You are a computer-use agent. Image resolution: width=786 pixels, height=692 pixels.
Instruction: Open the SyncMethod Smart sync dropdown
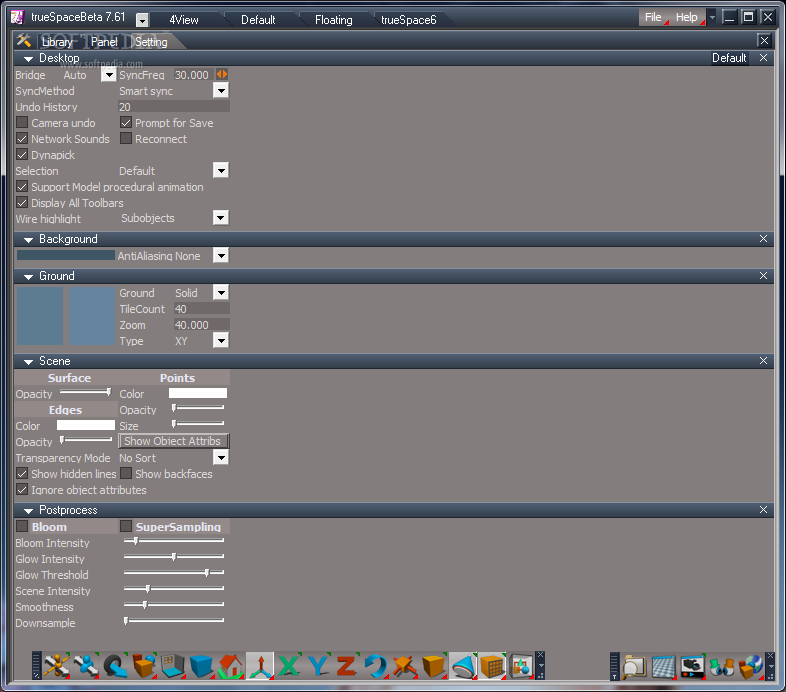[x=221, y=90]
